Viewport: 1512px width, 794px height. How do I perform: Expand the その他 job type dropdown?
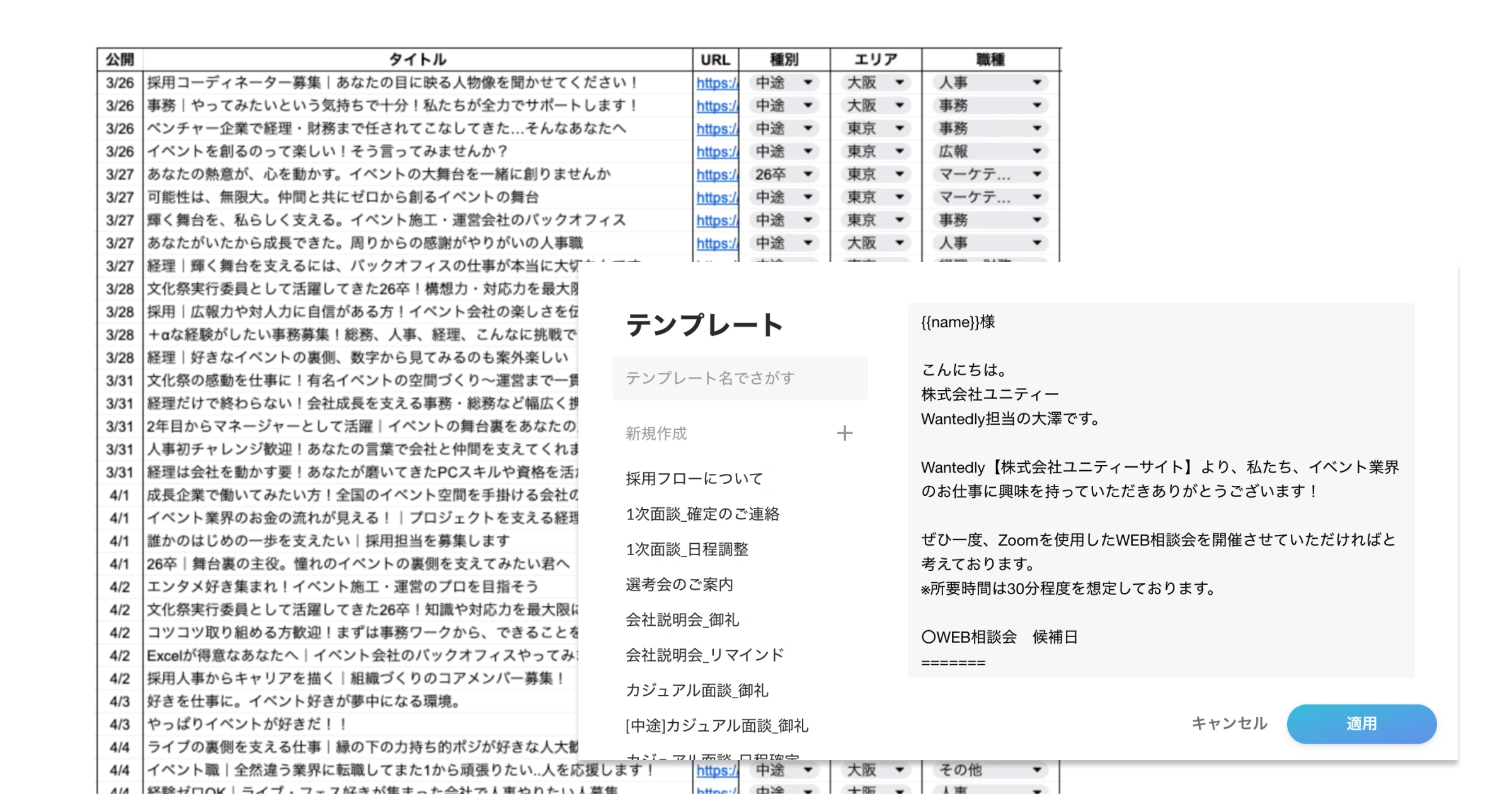(x=989, y=769)
